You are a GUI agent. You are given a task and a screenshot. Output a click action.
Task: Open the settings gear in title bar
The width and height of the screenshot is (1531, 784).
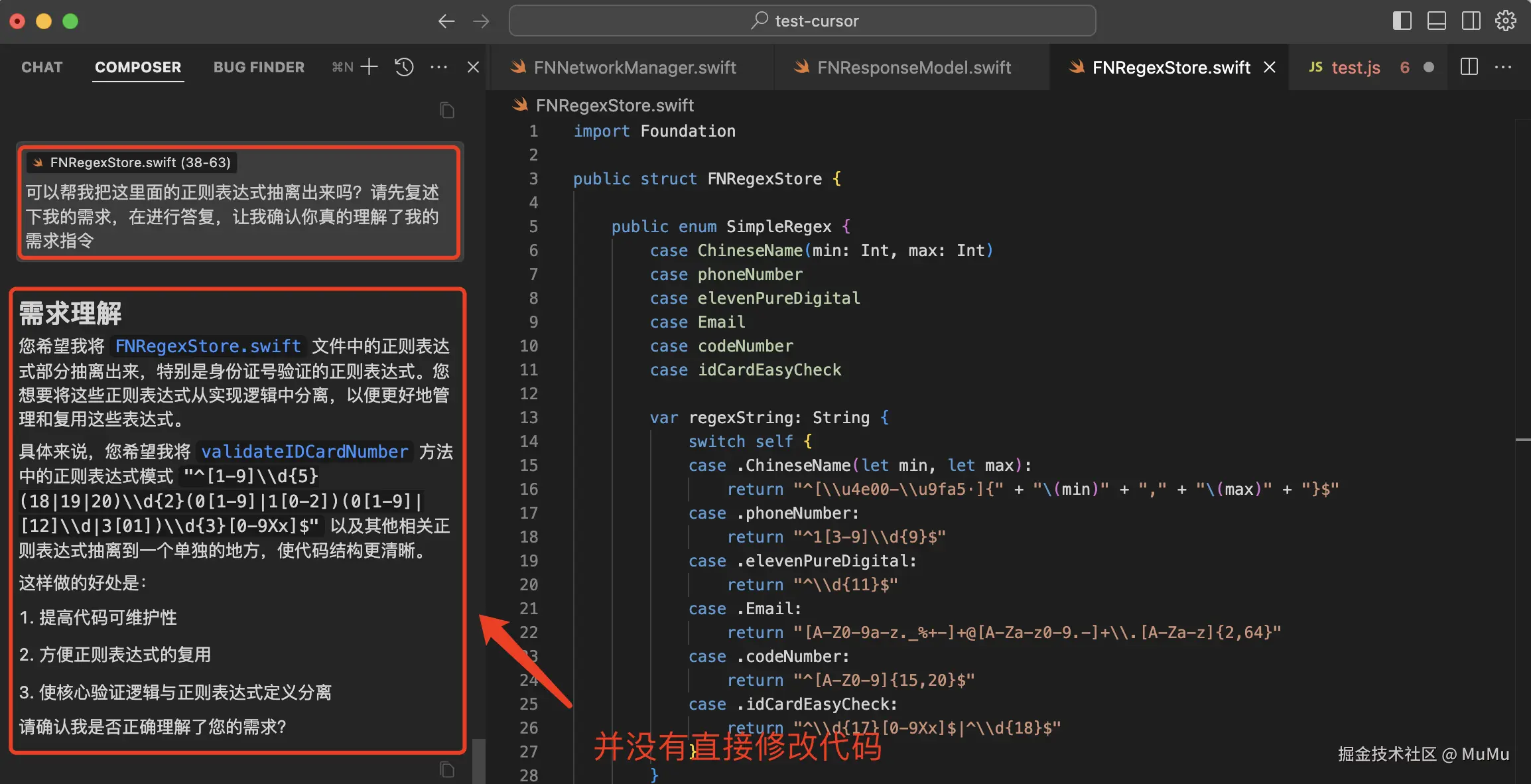coord(1505,21)
